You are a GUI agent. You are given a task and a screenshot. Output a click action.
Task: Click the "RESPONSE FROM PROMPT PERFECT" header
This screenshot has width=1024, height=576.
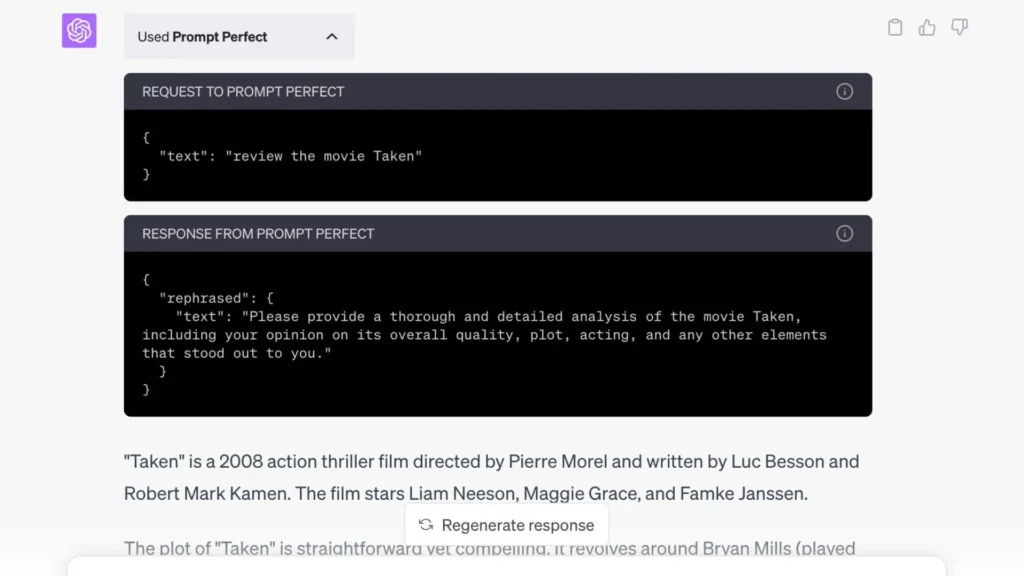click(258, 234)
